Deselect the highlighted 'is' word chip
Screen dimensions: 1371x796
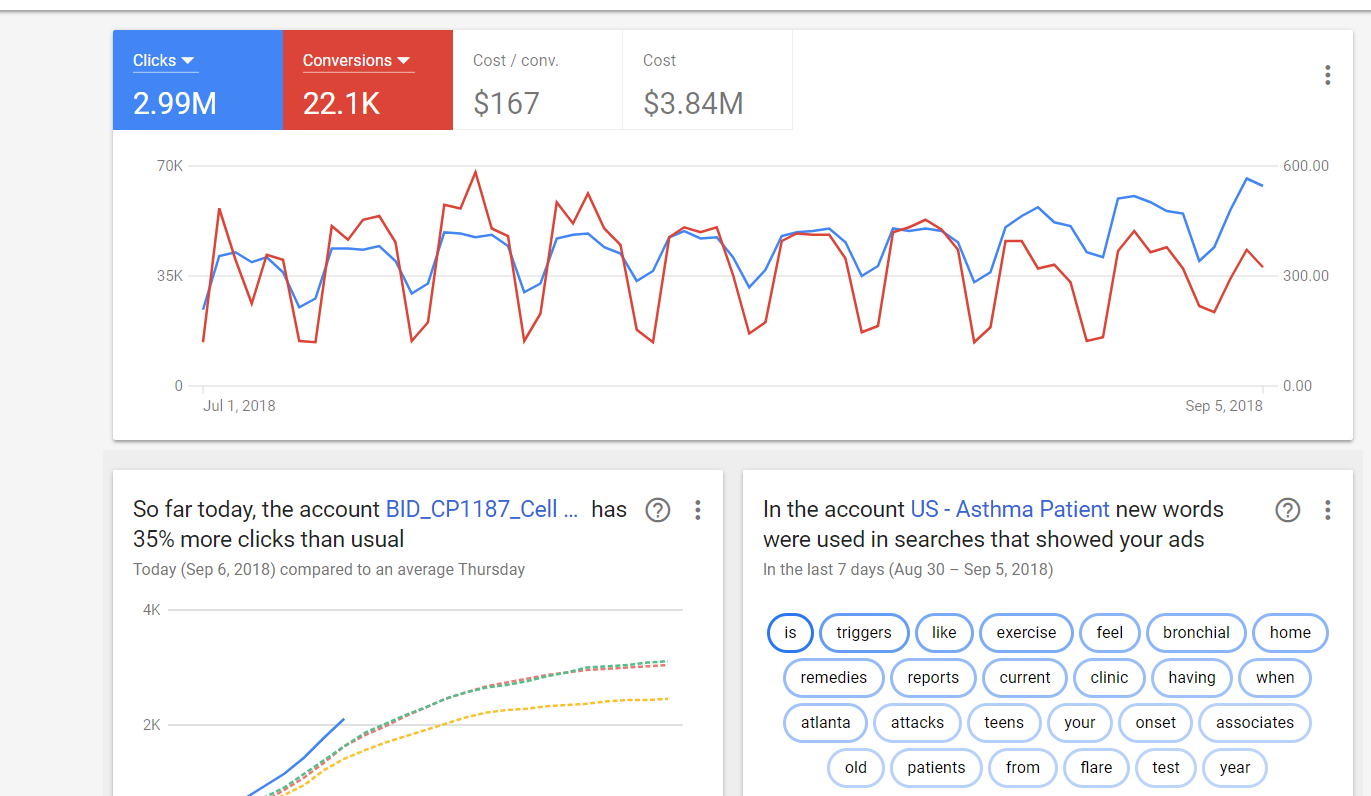coord(790,632)
